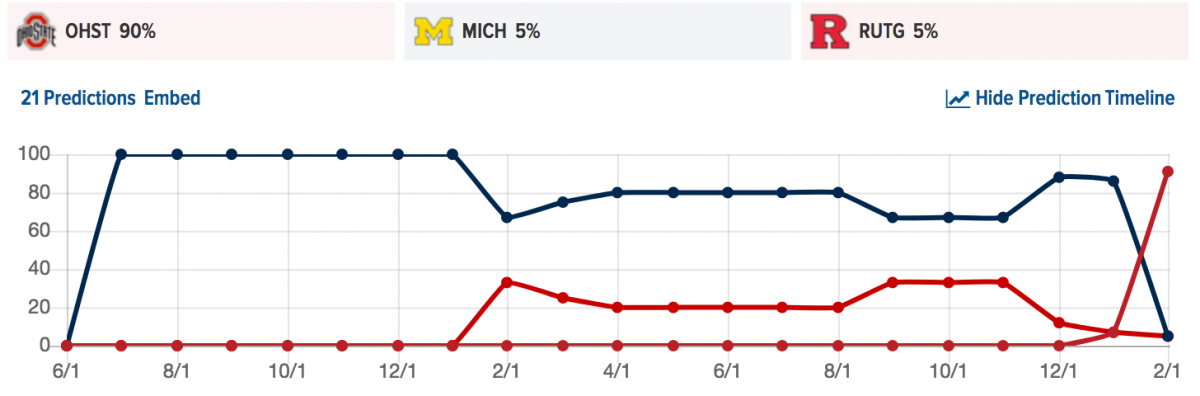This screenshot has width=1200, height=396.
Task: Click the origin data point at 6/1
Action: click(67, 345)
